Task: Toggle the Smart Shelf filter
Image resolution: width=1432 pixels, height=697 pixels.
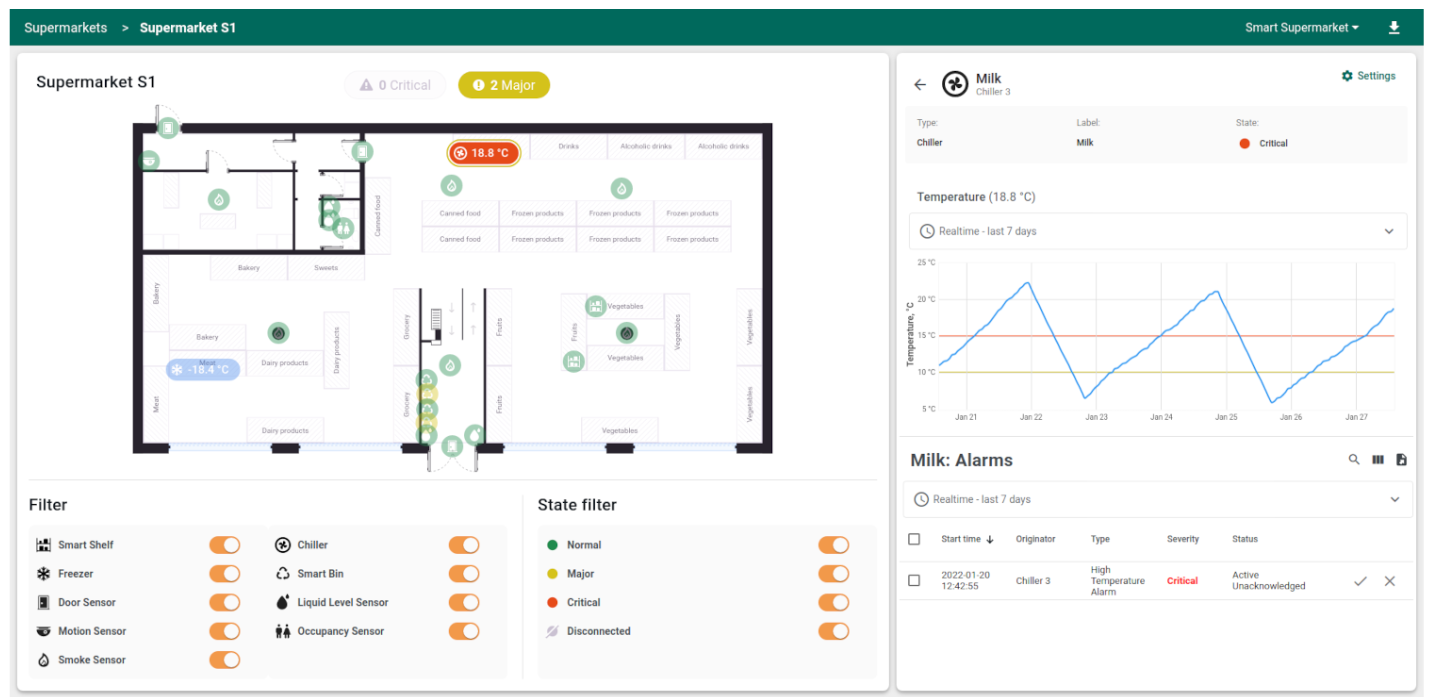Action: pos(224,545)
